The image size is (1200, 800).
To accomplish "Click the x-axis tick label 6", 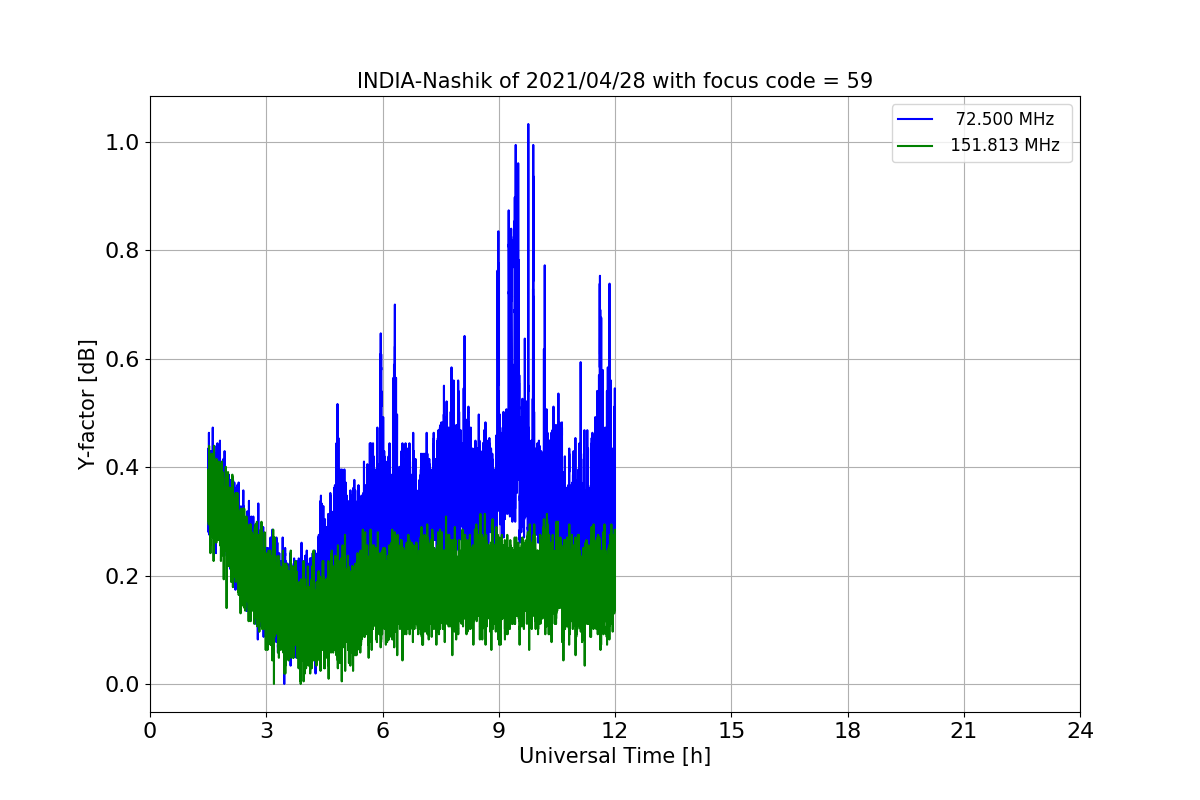I will point(383,731).
